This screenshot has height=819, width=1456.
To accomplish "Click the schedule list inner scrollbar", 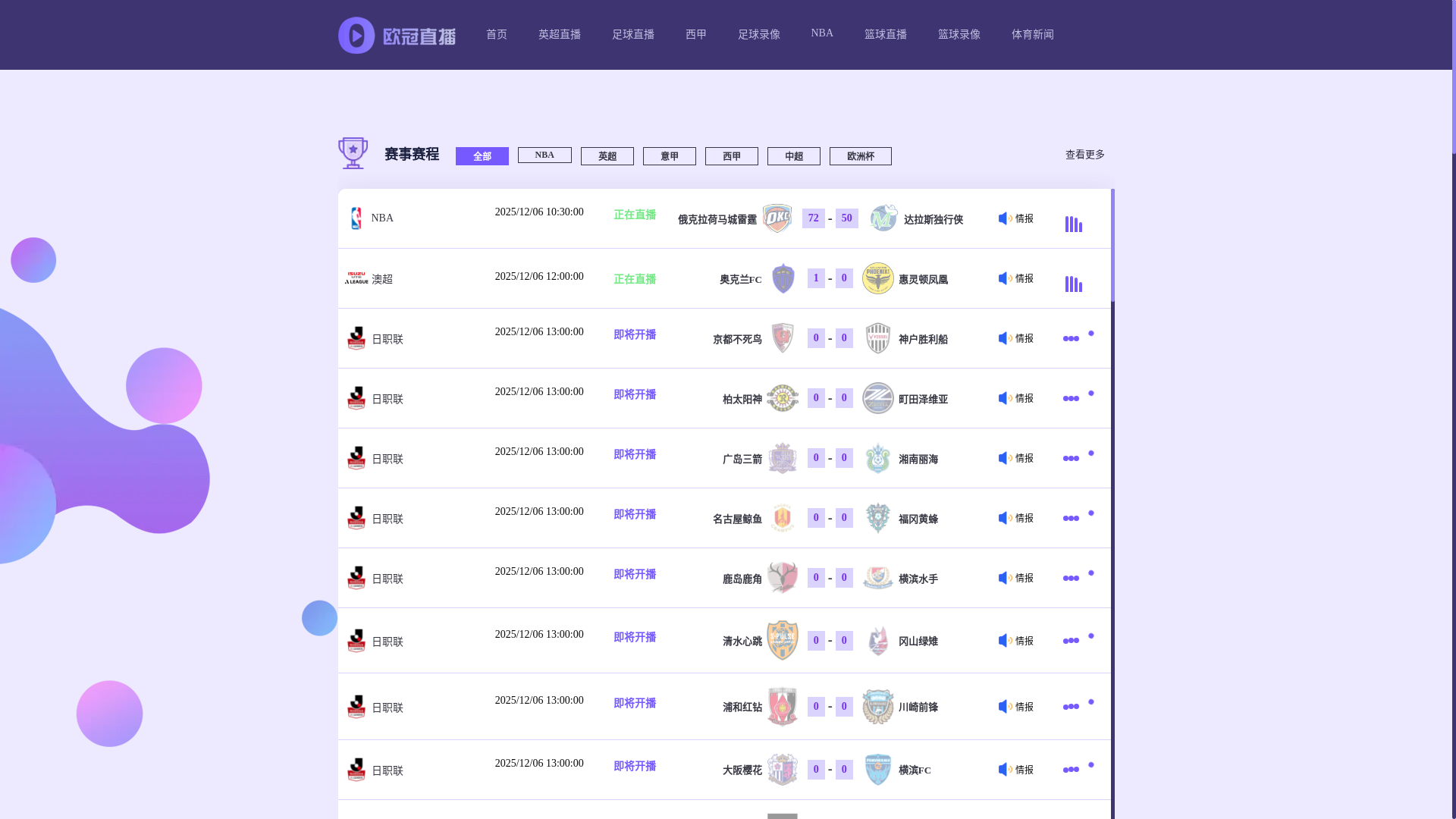I will (x=1112, y=246).
